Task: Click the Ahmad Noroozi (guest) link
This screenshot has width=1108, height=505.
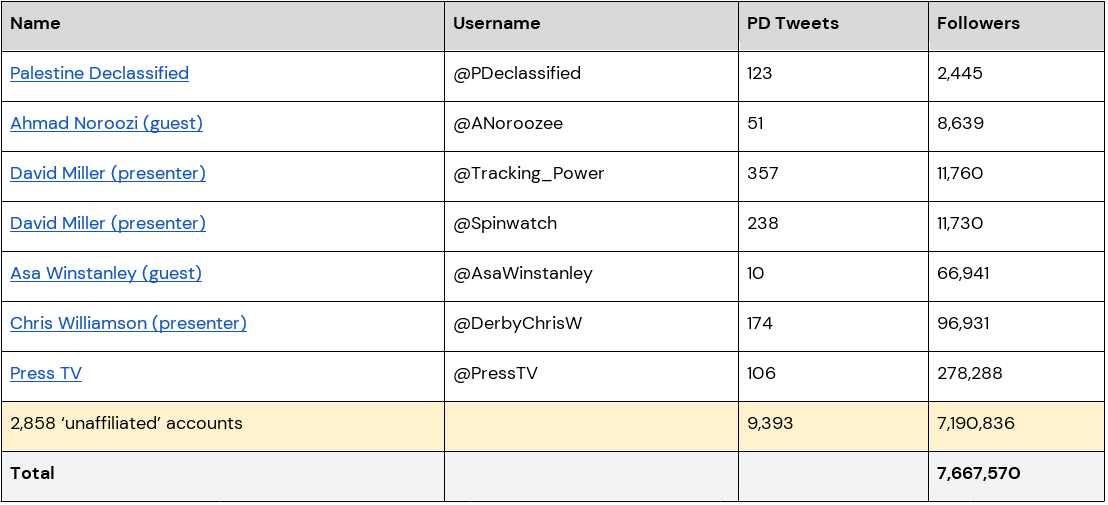Action: coord(106,124)
